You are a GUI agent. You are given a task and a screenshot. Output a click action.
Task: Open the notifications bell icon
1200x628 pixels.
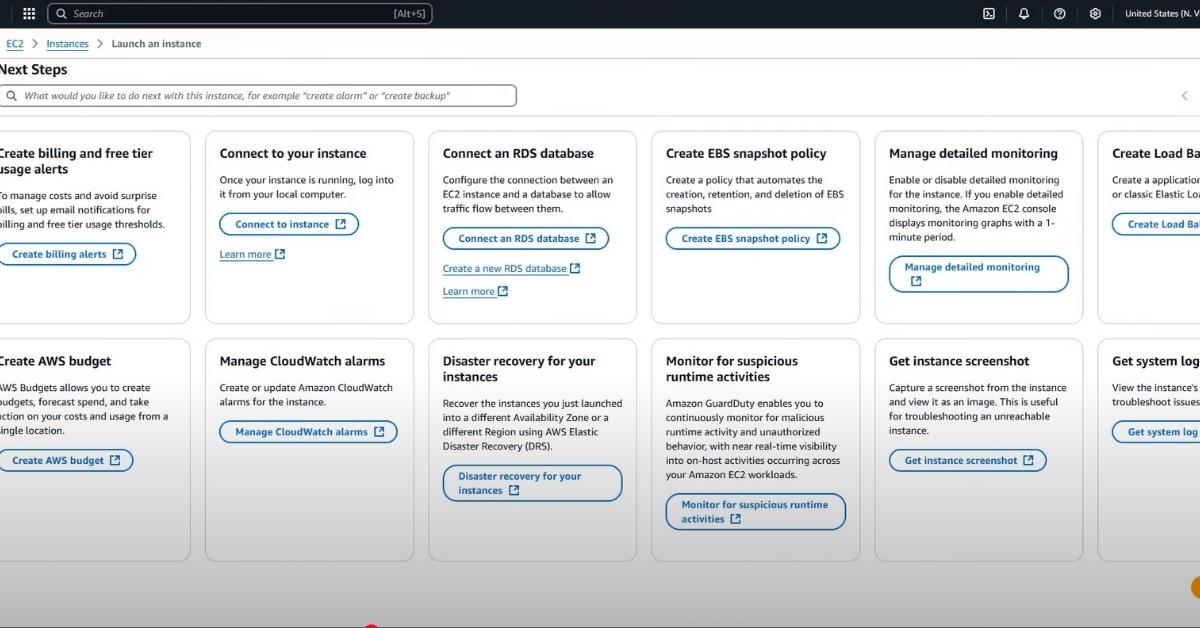[x=1024, y=14]
